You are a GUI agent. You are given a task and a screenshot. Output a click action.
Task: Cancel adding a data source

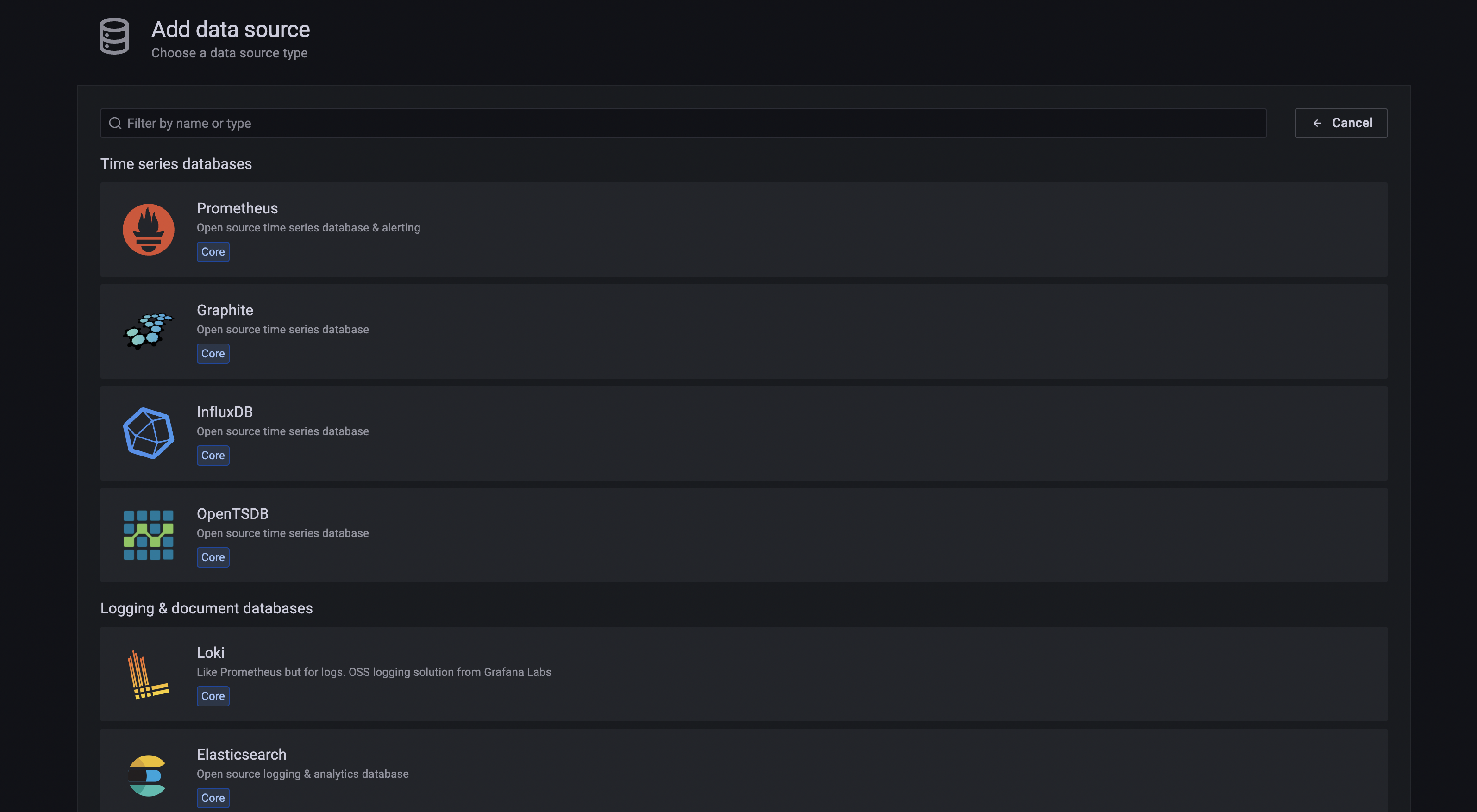(1340, 123)
